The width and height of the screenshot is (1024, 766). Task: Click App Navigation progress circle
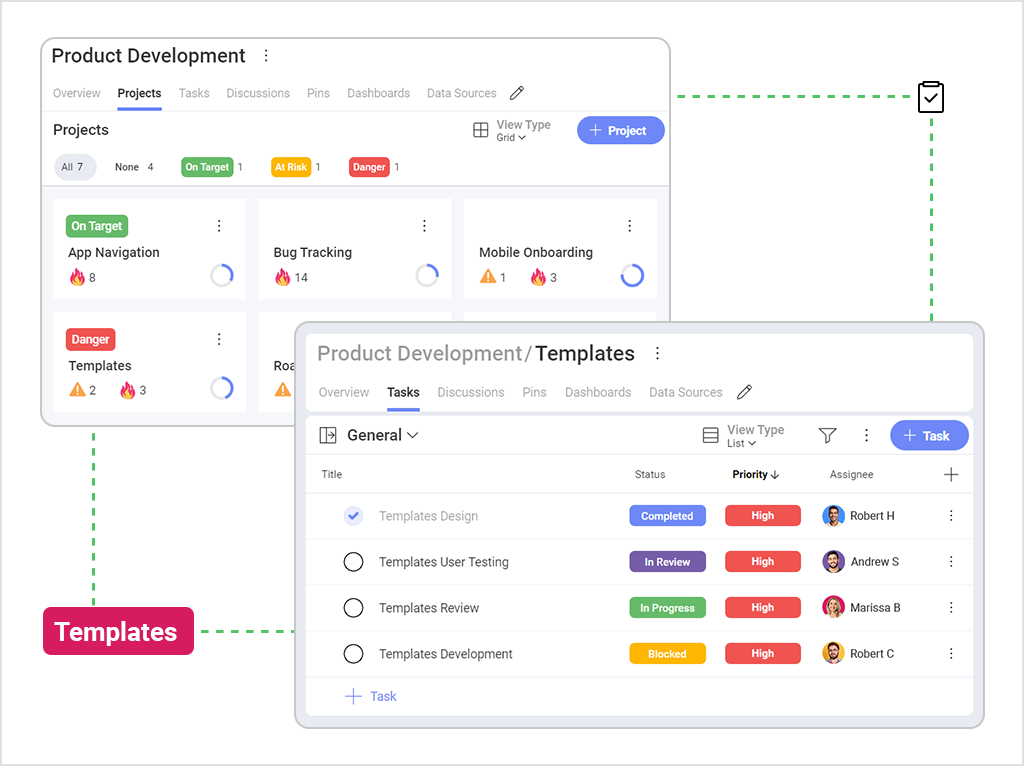pyautogui.click(x=222, y=276)
